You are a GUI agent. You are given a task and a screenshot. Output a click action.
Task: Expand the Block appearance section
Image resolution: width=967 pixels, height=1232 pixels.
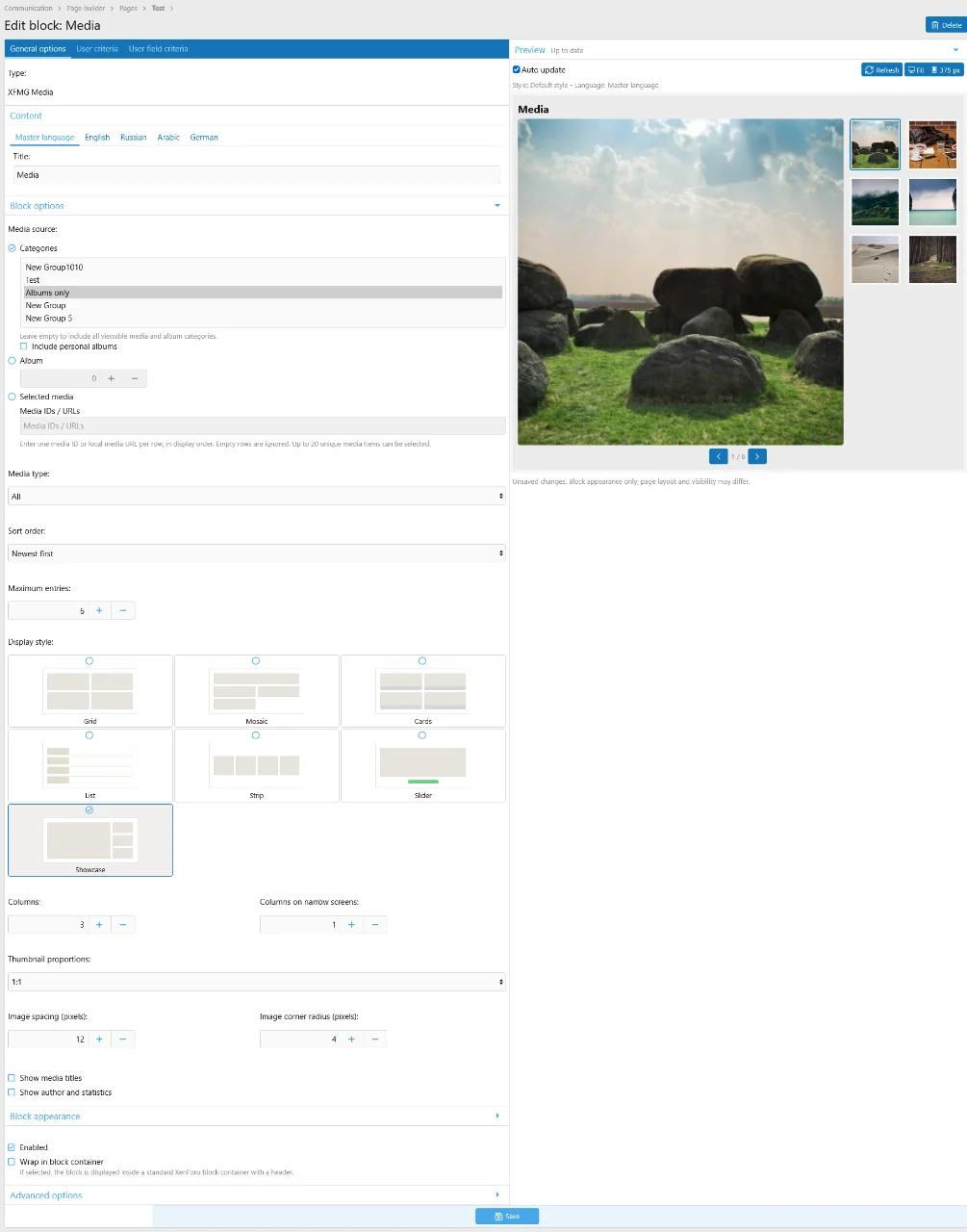pyautogui.click(x=497, y=1116)
